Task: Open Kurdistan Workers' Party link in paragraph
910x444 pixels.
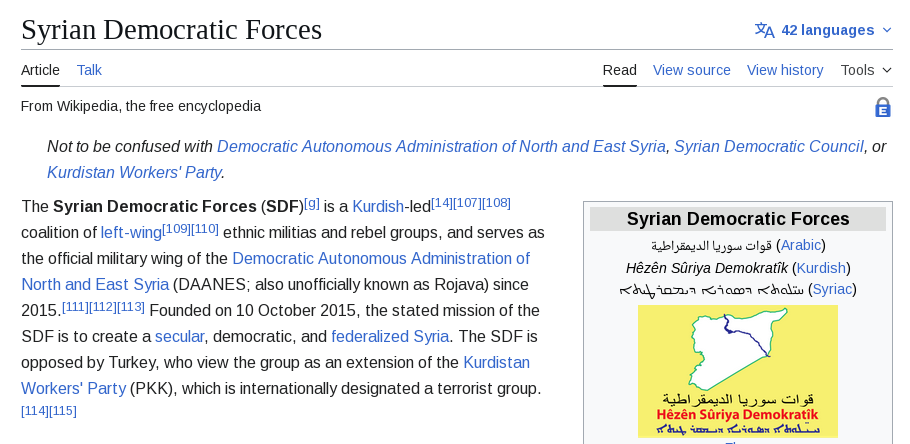Action: coord(496,362)
